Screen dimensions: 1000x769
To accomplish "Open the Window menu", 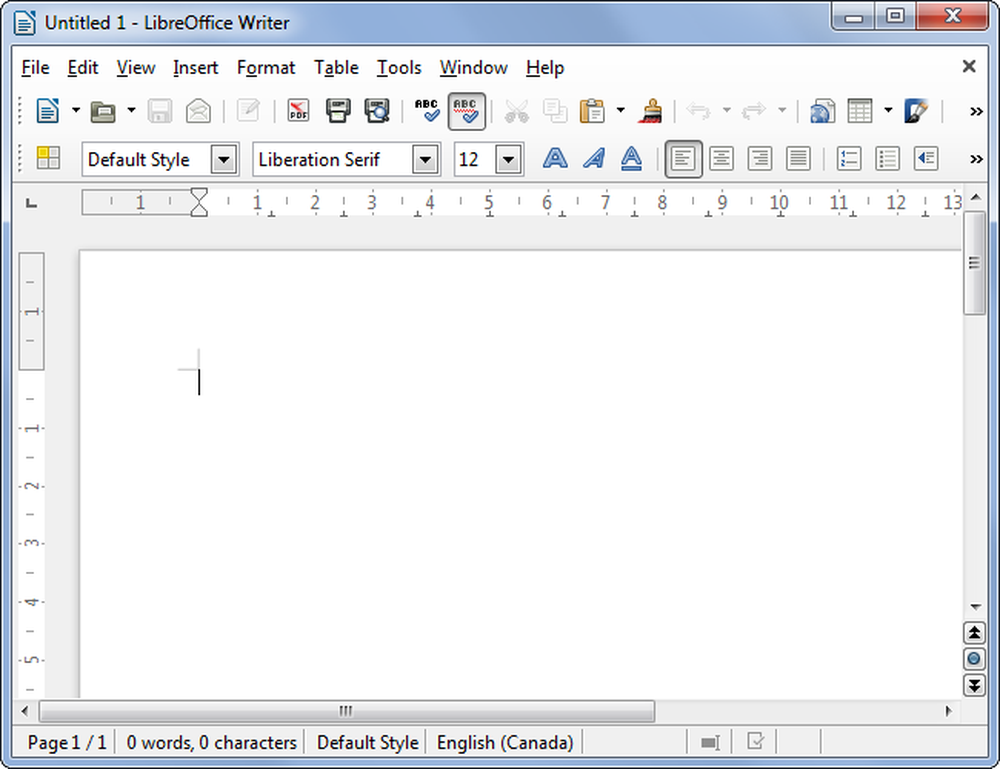I will 473,68.
